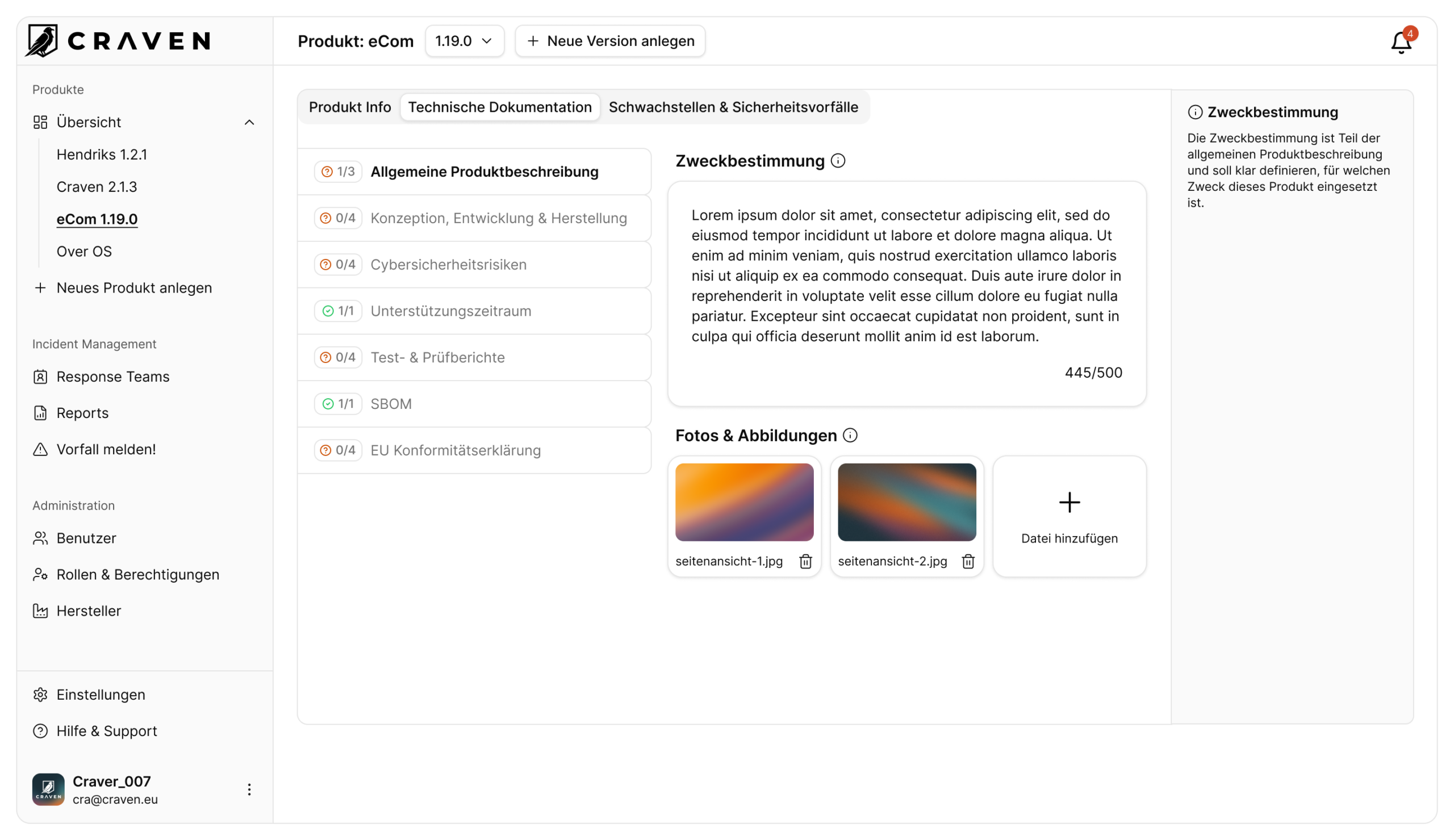Open the Hersteller factory icon
Screen dimensions: 1454x840
(40, 611)
